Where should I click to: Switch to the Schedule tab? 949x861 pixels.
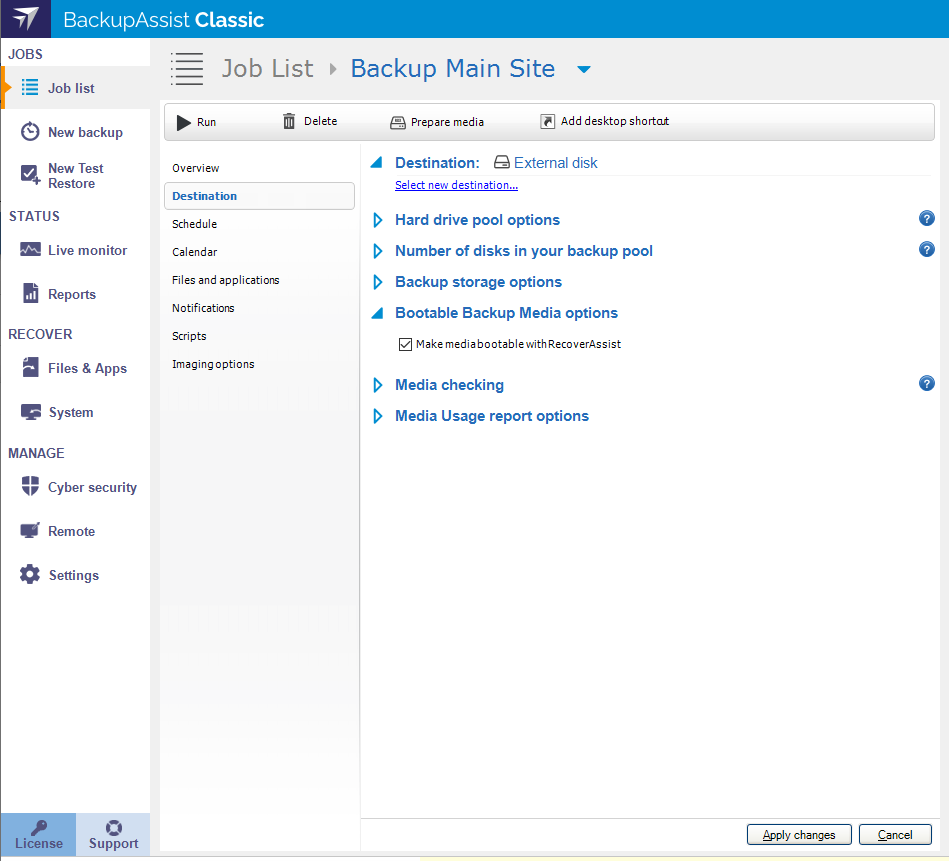(194, 224)
